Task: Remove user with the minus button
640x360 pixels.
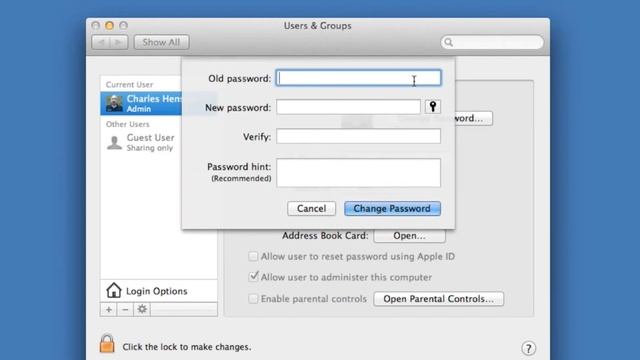Action: [125, 309]
